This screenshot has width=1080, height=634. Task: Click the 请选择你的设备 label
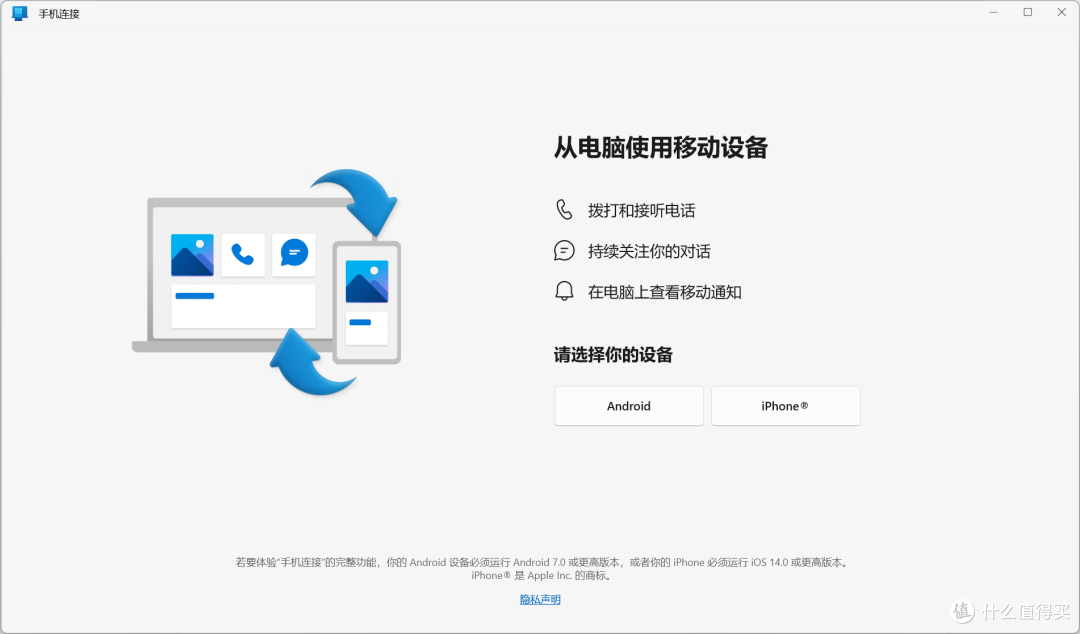[x=613, y=355]
